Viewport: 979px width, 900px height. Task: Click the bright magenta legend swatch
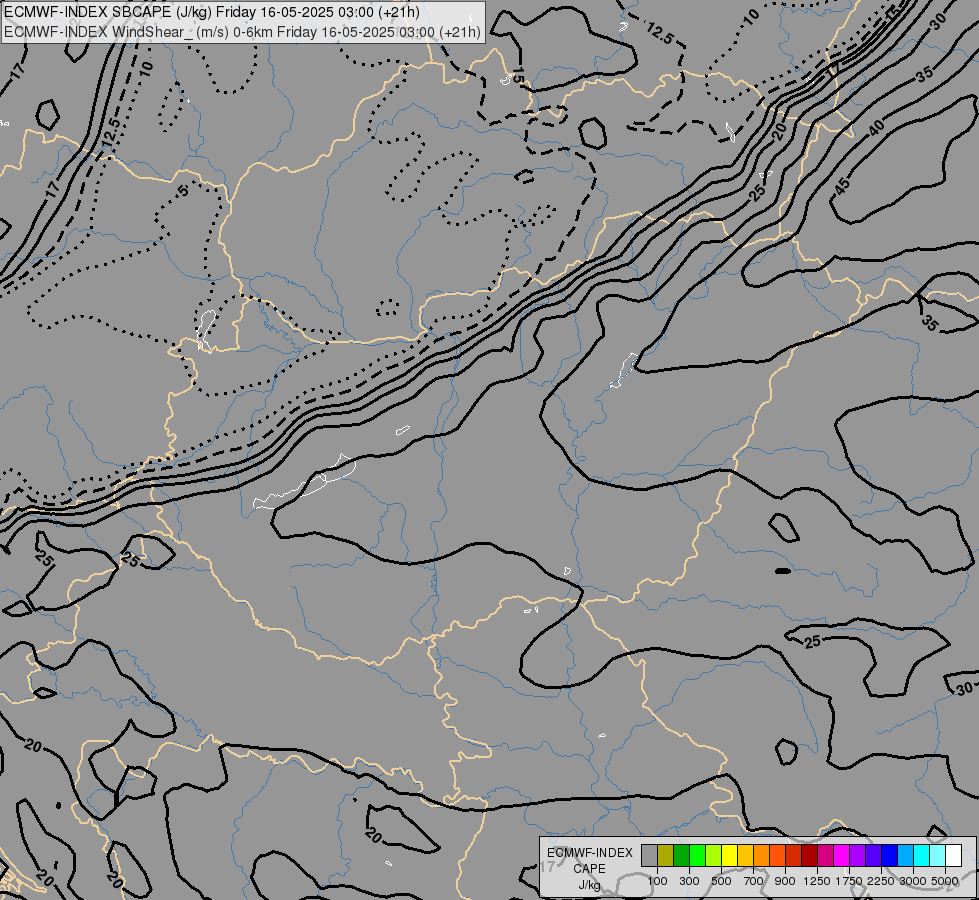[x=841, y=856]
